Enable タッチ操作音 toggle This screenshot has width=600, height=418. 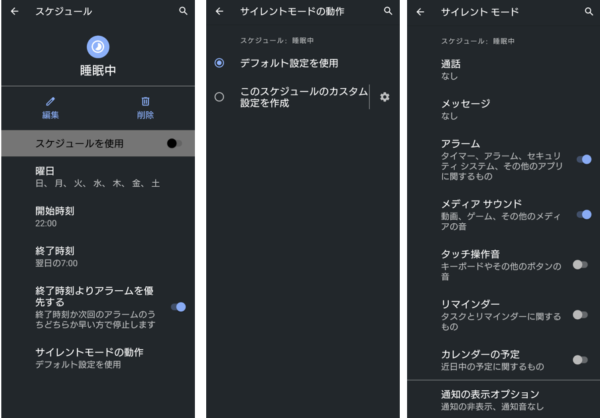point(580,265)
